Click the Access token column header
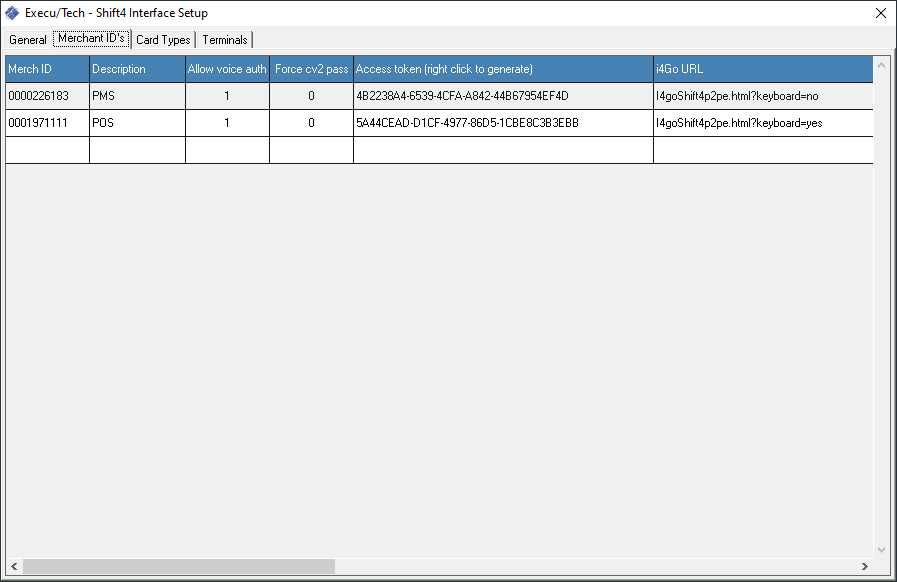The height and width of the screenshot is (582, 897). pyautogui.click(x=503, y=69)
